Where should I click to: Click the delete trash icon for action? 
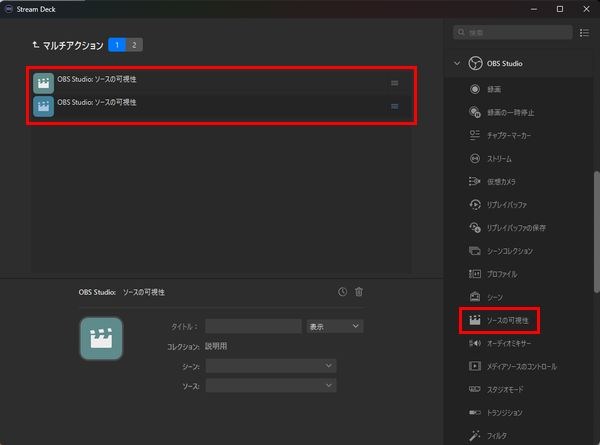coord(359,292)
